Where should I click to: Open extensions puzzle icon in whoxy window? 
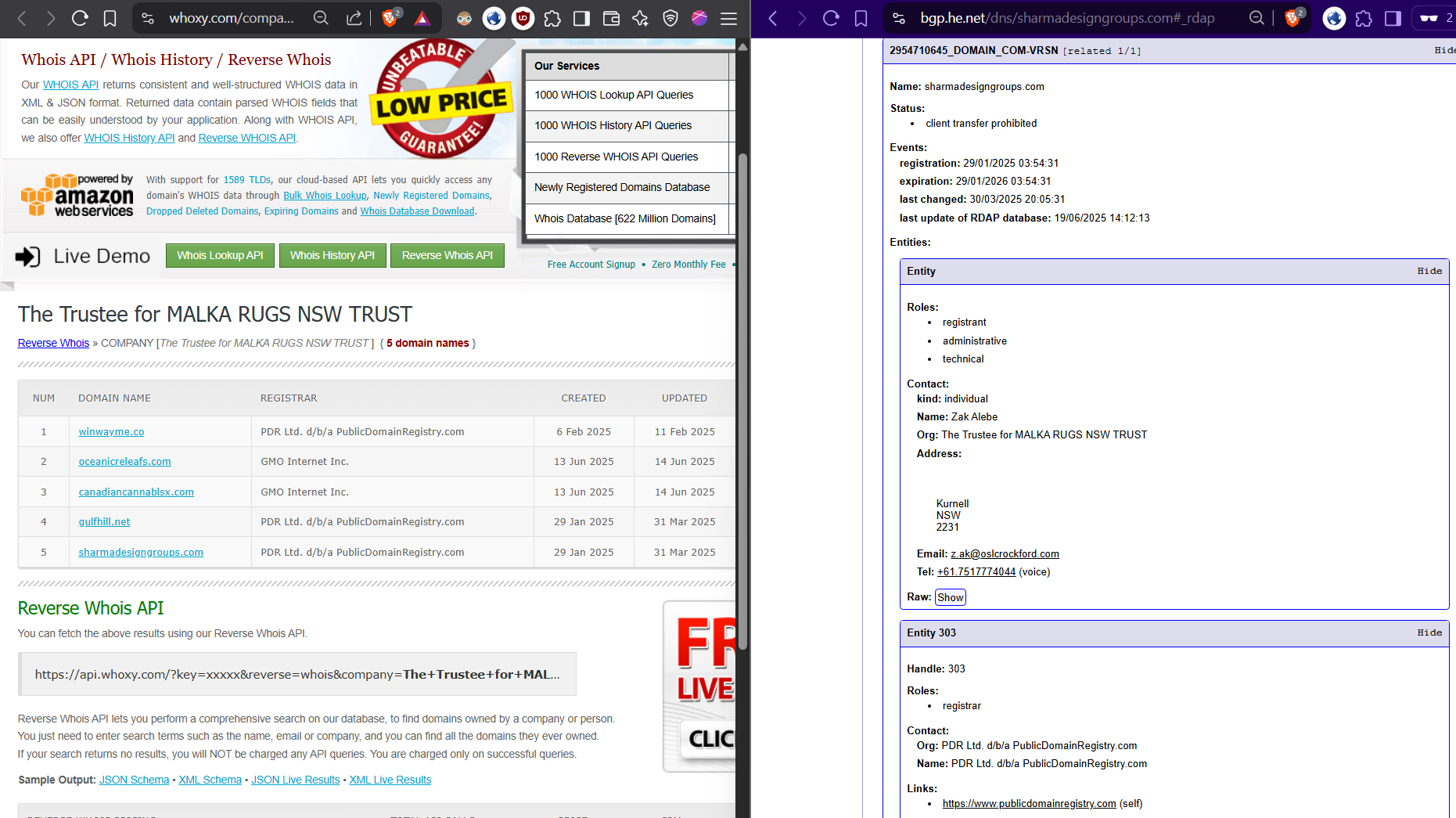coord(552,18)
